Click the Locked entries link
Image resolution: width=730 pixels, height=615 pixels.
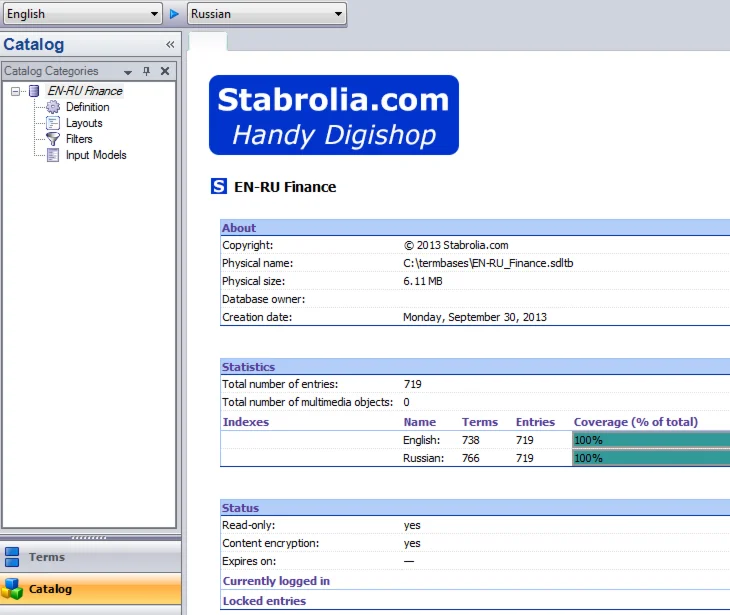coord(264,601)
